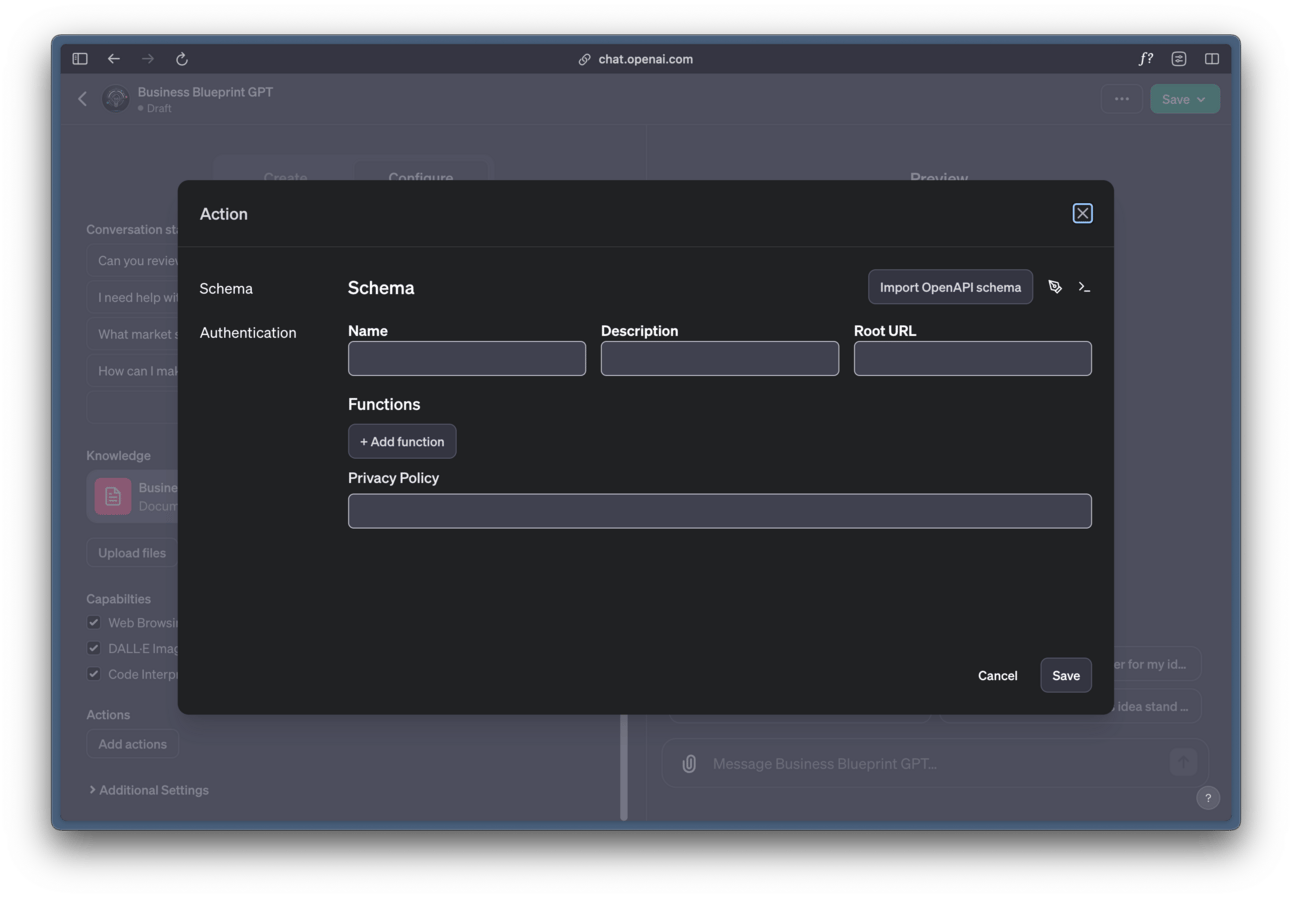The image size is (1292, 898).
Task: Open the green Save dropdown at top right
Action: pos(1185,99)
